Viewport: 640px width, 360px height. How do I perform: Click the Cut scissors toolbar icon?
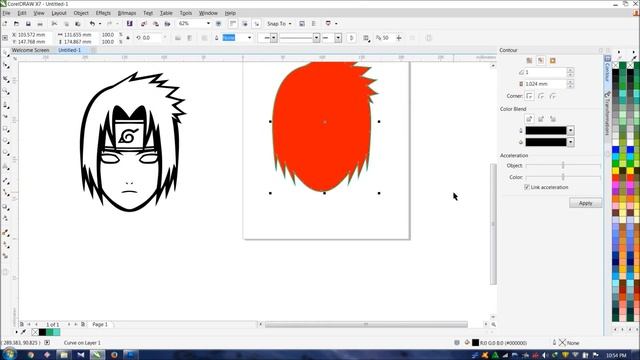(54, 24)
